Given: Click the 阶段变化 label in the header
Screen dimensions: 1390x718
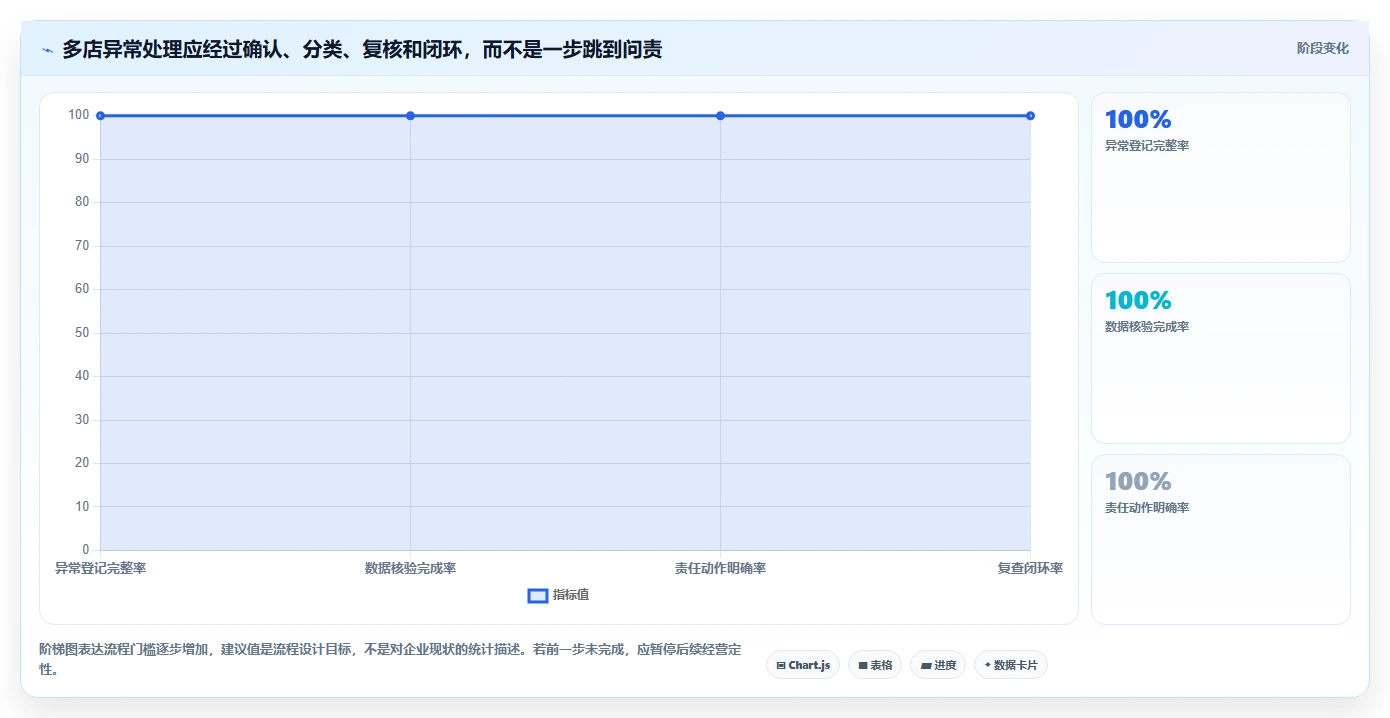Looking at the screenshot, I should click(x=1323, y=48).
